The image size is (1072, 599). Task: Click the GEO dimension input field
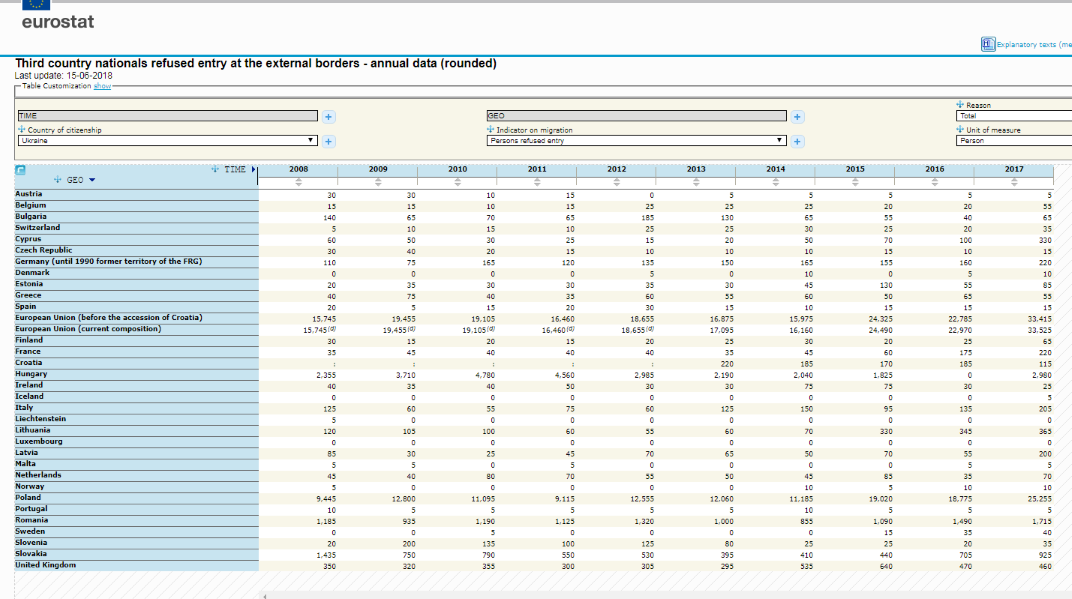tap(635, 116)
